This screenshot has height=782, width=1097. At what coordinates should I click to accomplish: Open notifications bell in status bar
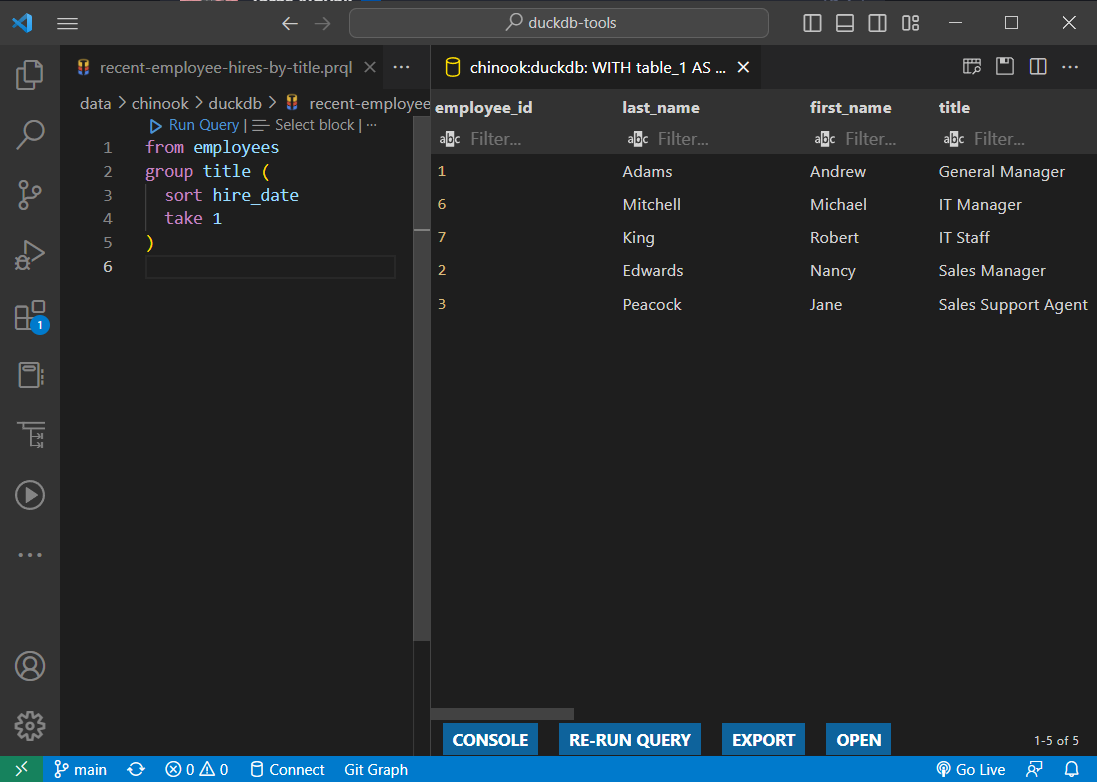(1072, 769)
